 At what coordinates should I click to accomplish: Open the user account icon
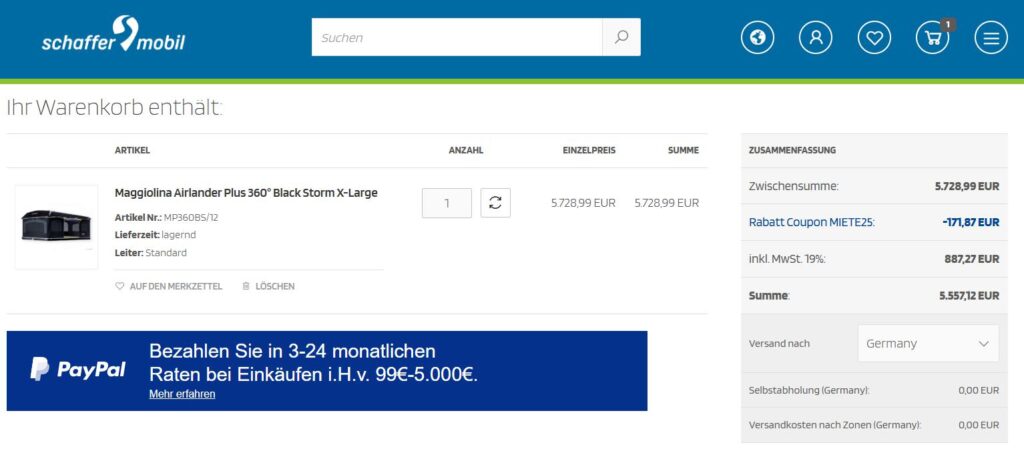(815, 38)
